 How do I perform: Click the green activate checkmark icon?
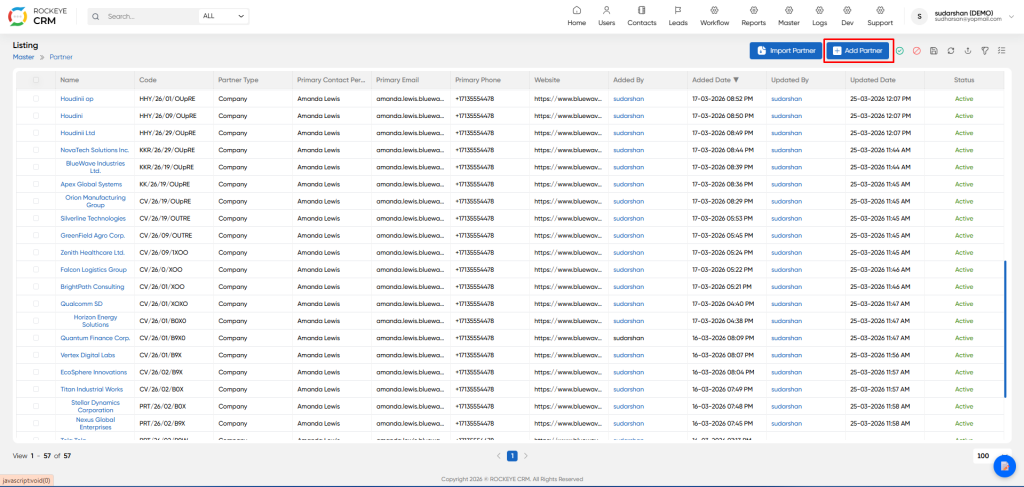pyautogui.click(x=900, y=51)
